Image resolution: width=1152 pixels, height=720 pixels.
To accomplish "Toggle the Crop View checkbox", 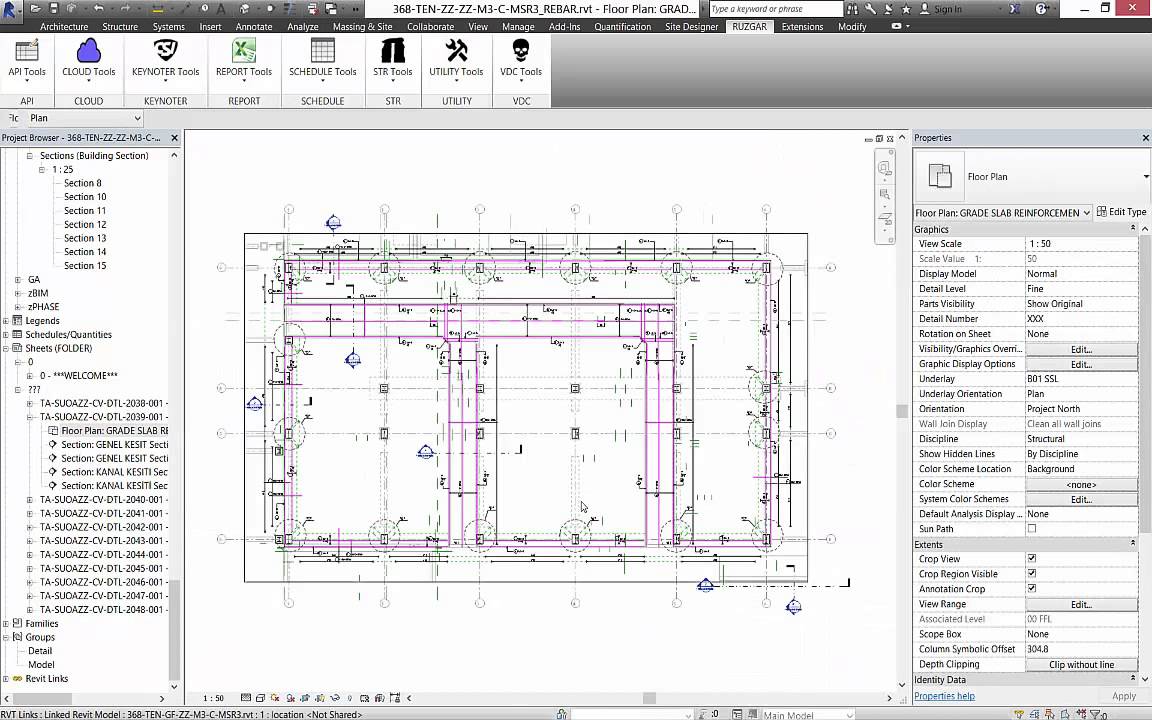I will [1031, 558].
